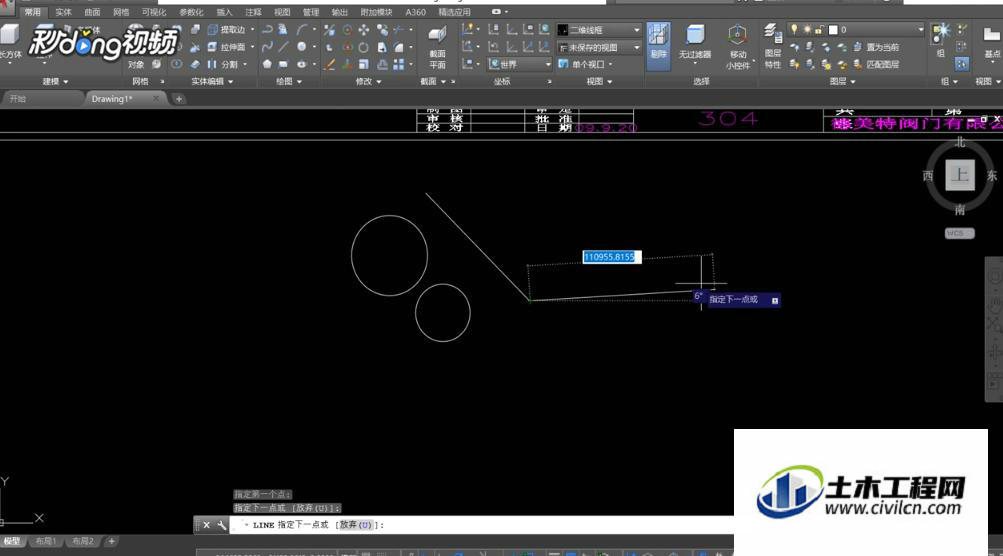Close the command line window
1003x556 pixels.
207,525
